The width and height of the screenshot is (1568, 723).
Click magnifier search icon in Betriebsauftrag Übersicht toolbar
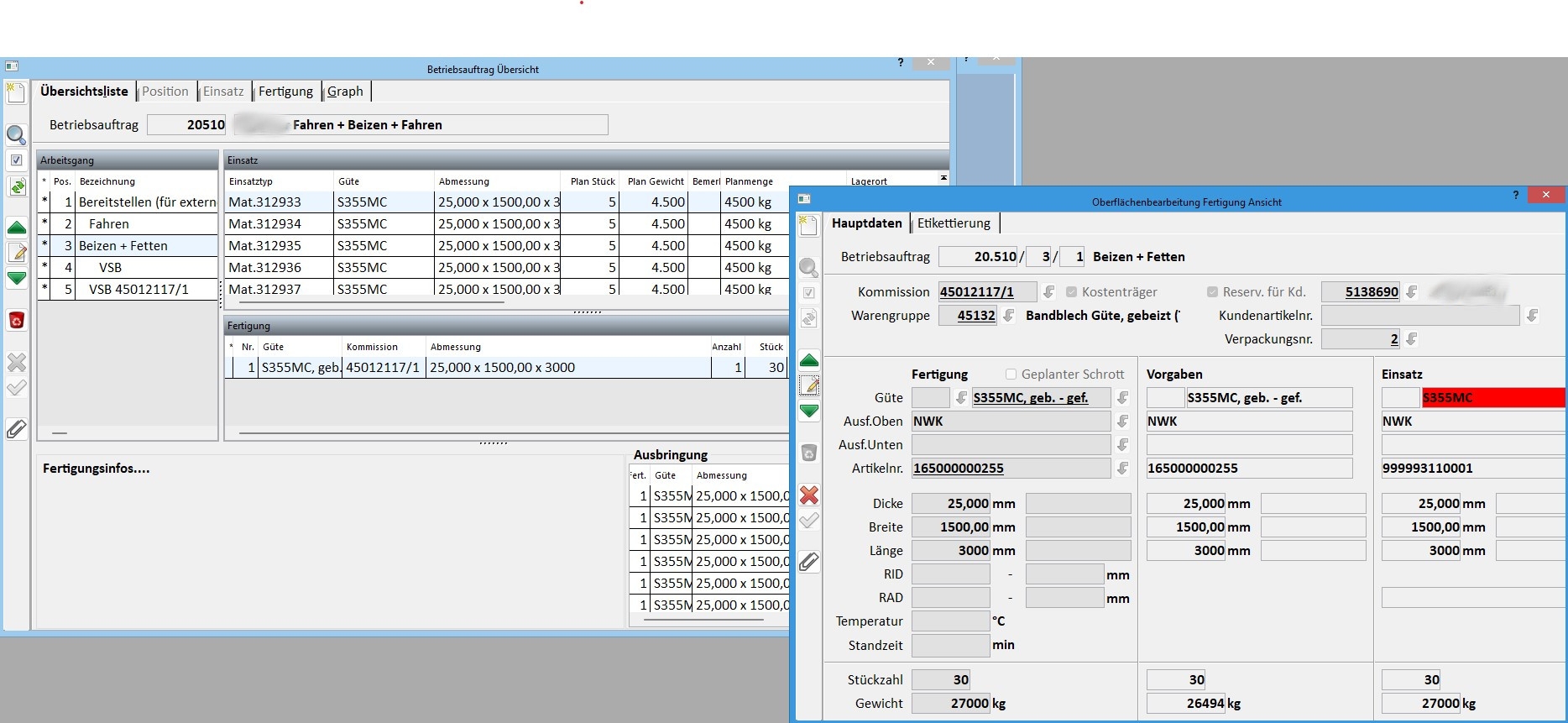(16, 134)
